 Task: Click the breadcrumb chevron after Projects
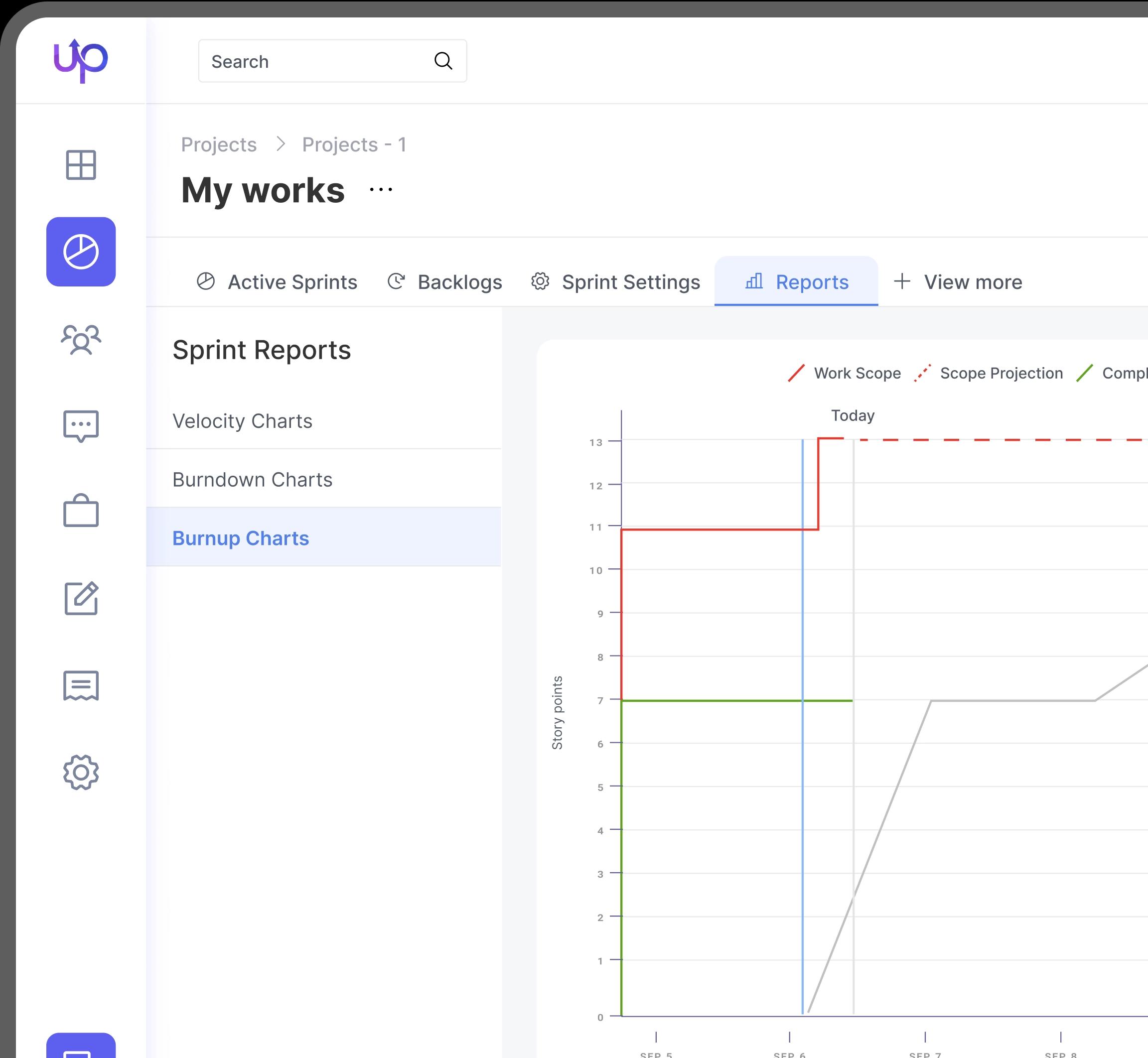[x=280, y=143]
